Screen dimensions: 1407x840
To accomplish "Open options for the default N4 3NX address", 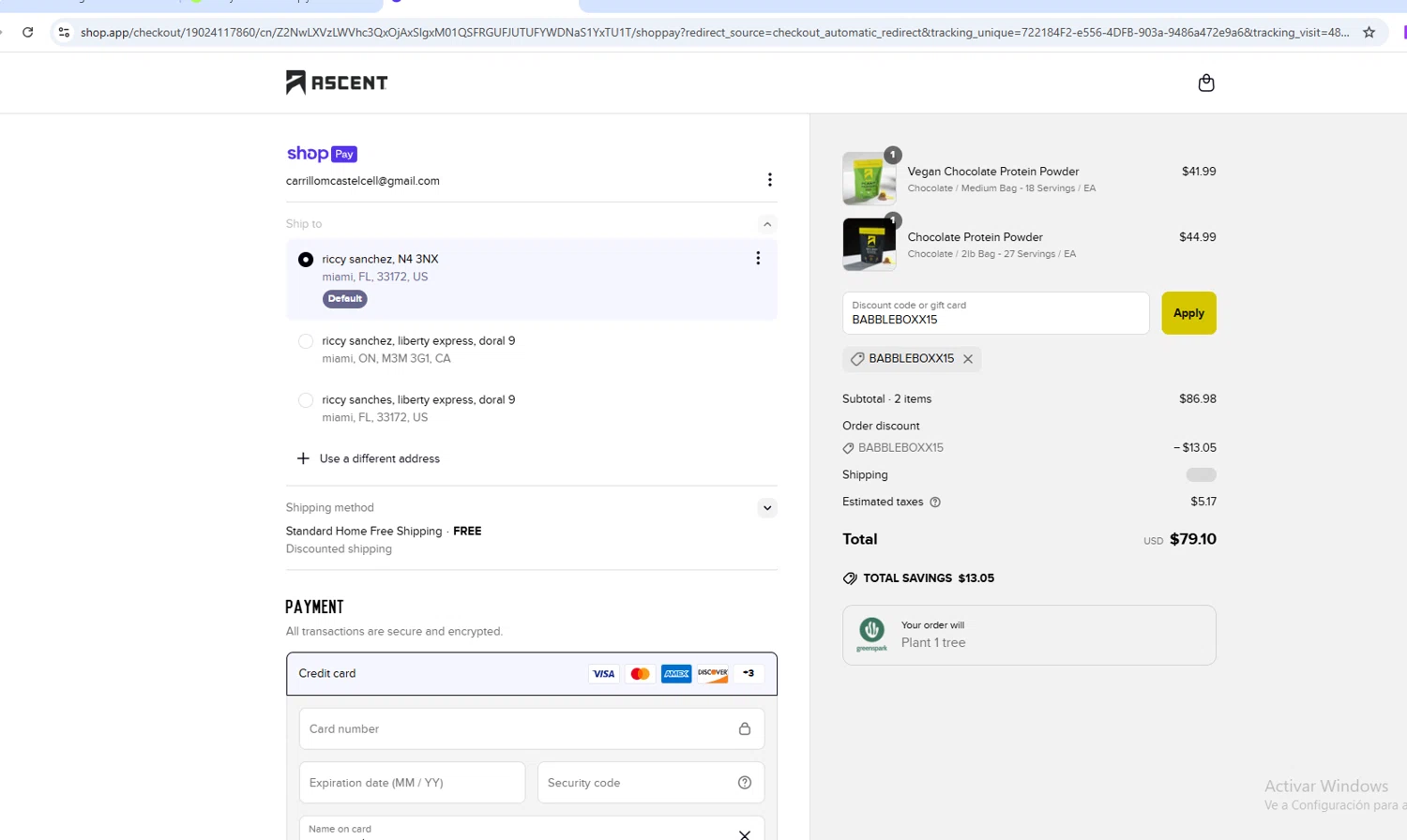I will pyautogui.click(x=758, y=258).
